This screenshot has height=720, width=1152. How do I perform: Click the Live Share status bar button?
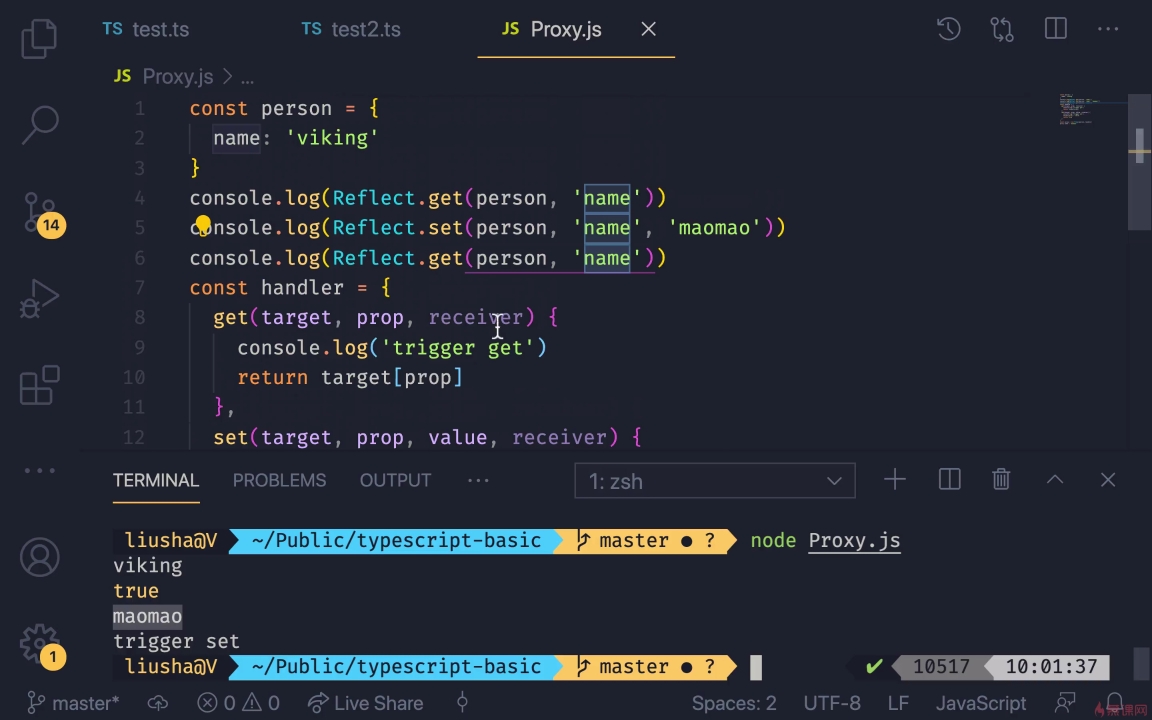(x=365, y=703)
